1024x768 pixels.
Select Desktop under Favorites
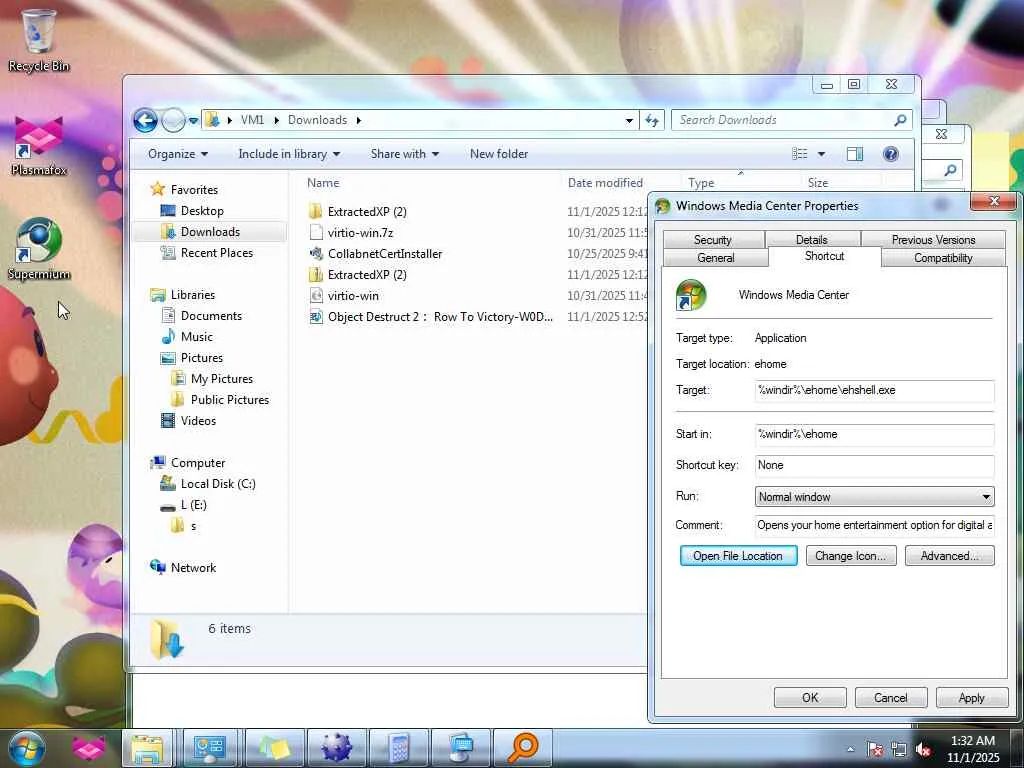pos(202,211)
